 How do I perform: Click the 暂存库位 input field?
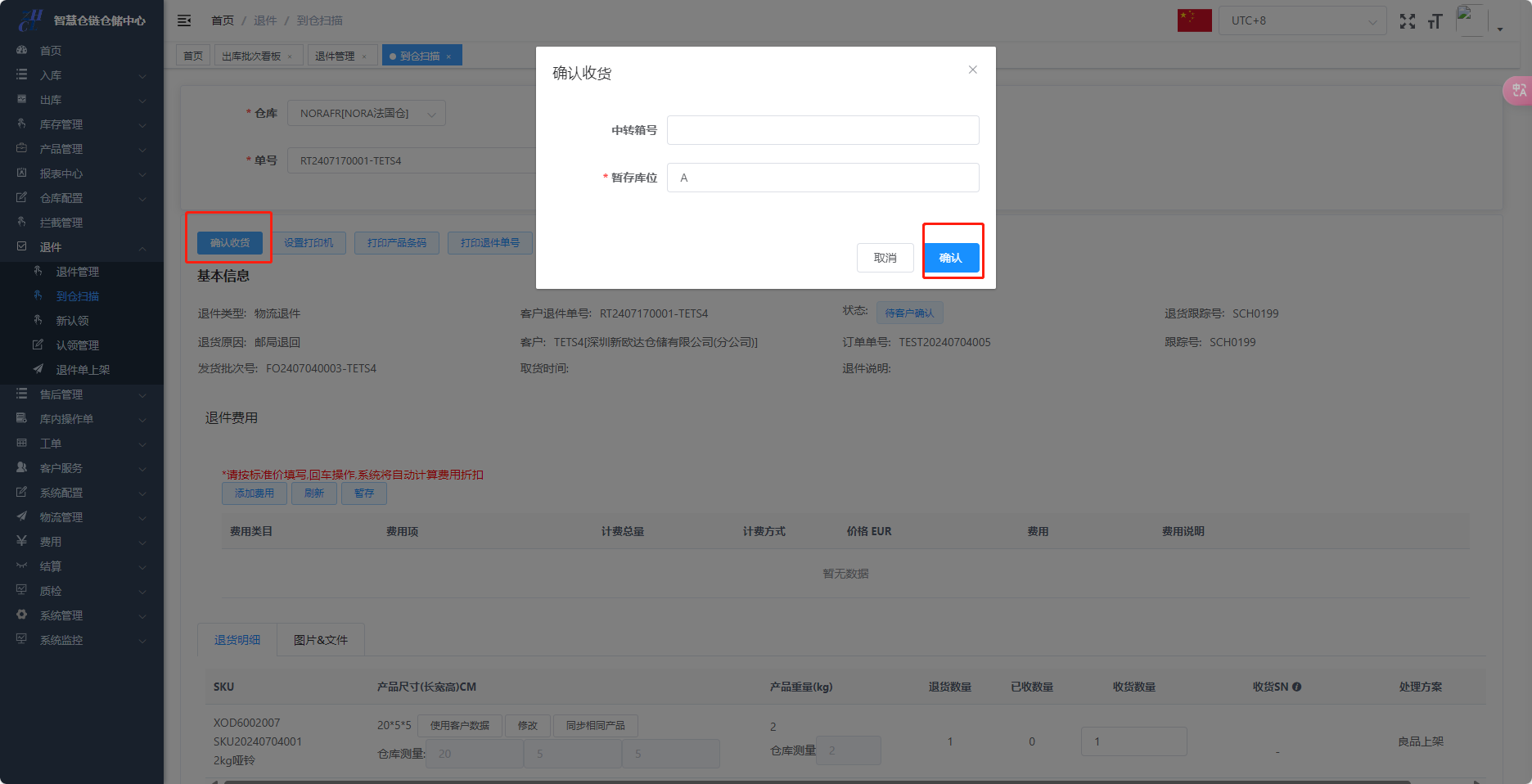click(x=822, y=178)
